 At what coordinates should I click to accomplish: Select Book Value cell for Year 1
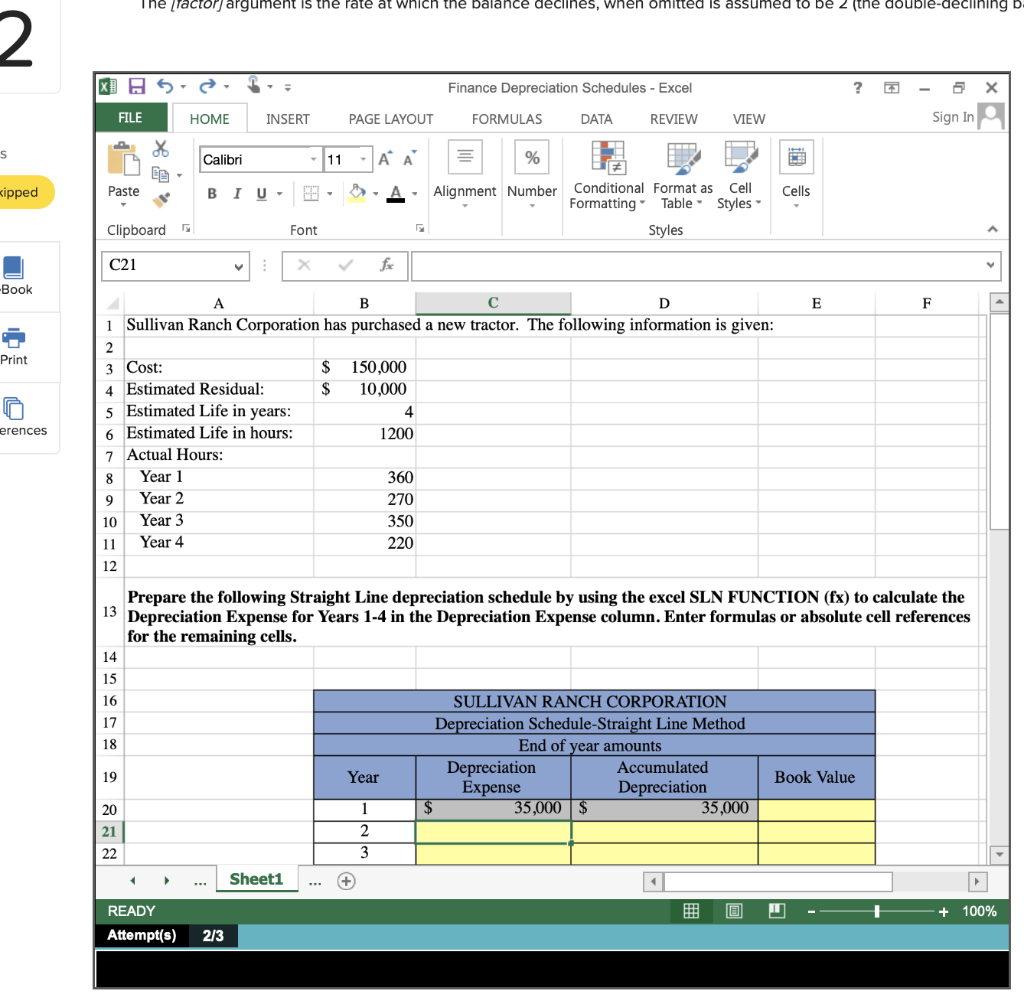[816, 810]
